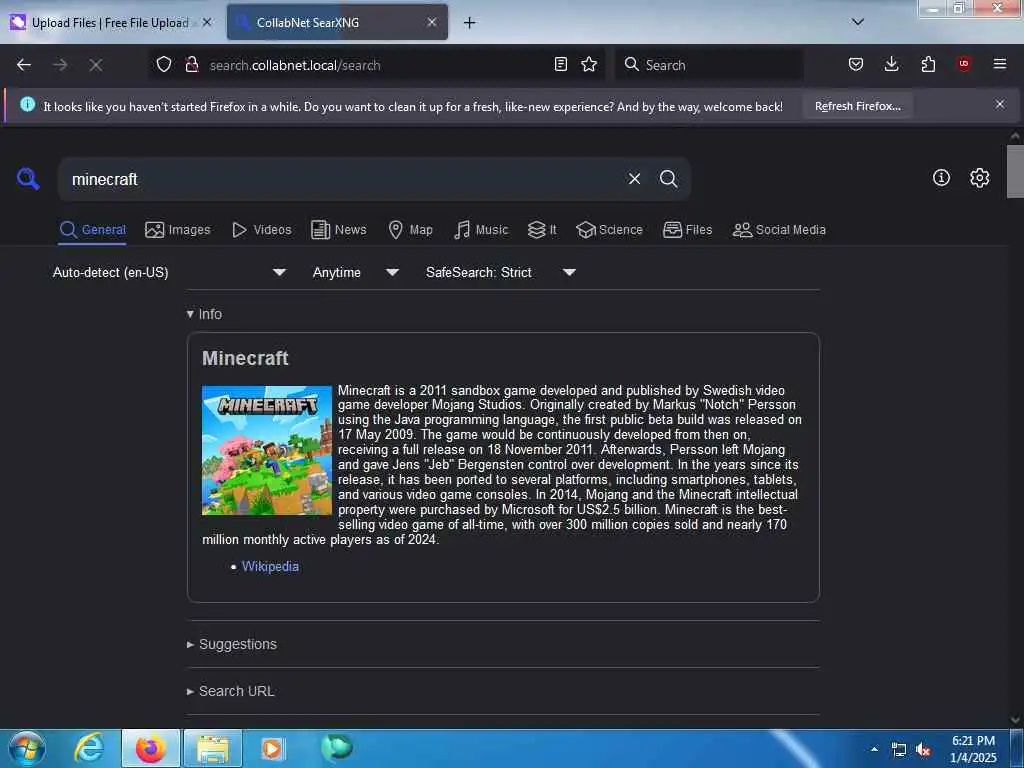Open the Pocket save icon
Image resolution: width=1024 pixels, height=768 pixels.
point(856,64)
